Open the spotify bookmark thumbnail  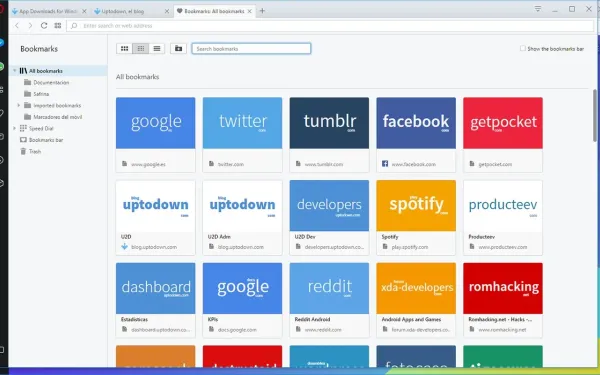(416, 205)
